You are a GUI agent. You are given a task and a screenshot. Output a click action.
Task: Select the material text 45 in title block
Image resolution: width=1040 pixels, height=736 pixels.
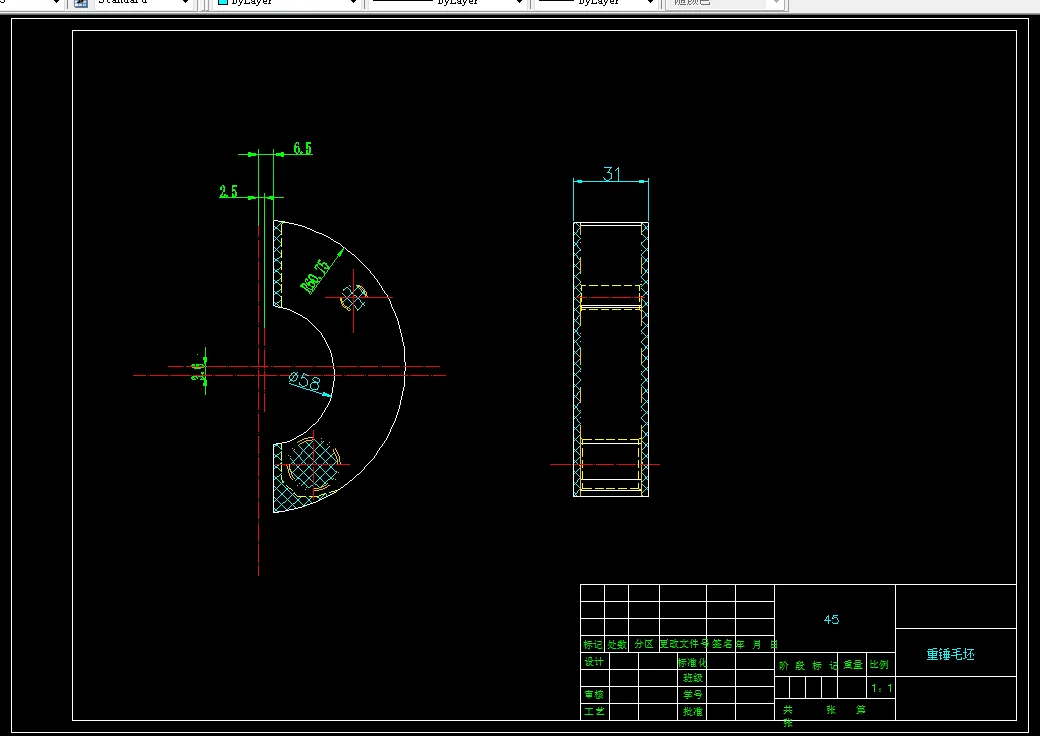tap(831, 619)
